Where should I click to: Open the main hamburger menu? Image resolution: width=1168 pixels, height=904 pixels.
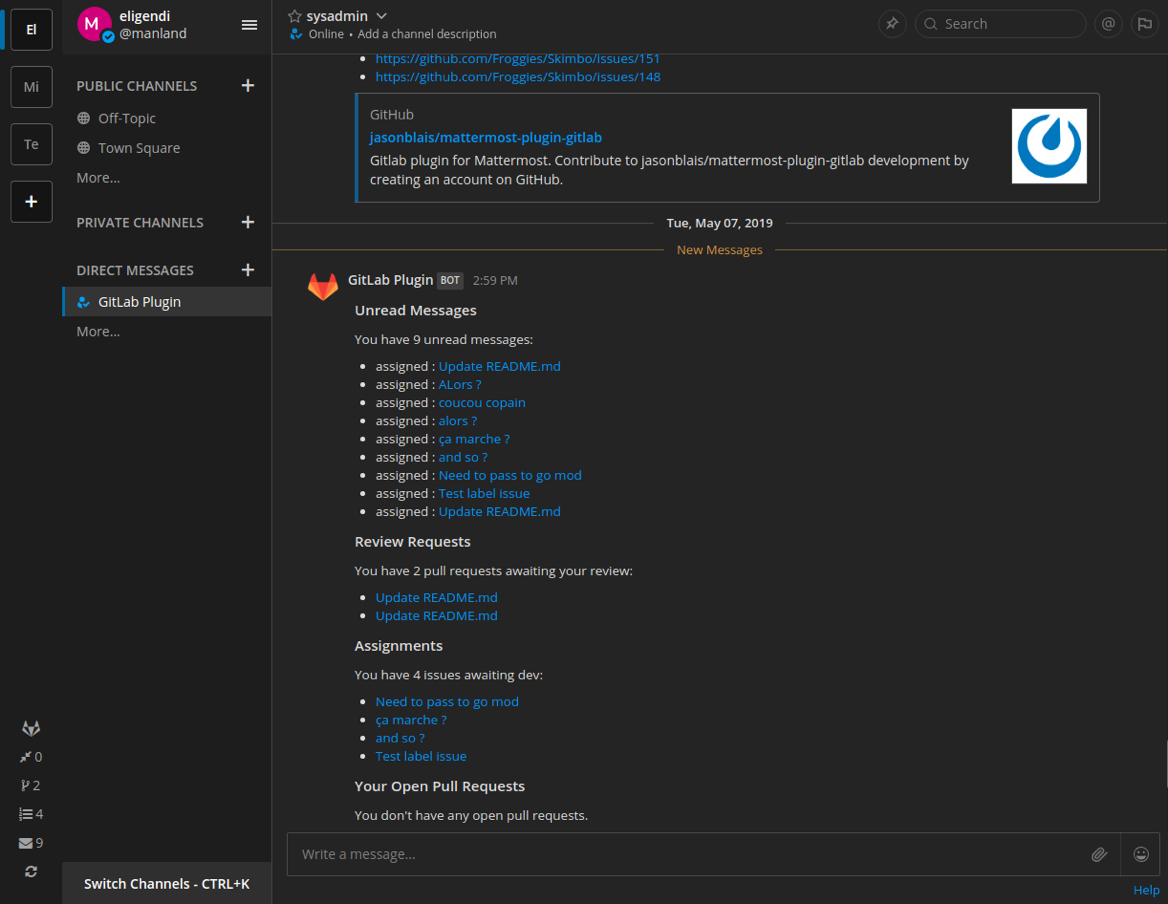pyautogui.click(x=250, y=25)
